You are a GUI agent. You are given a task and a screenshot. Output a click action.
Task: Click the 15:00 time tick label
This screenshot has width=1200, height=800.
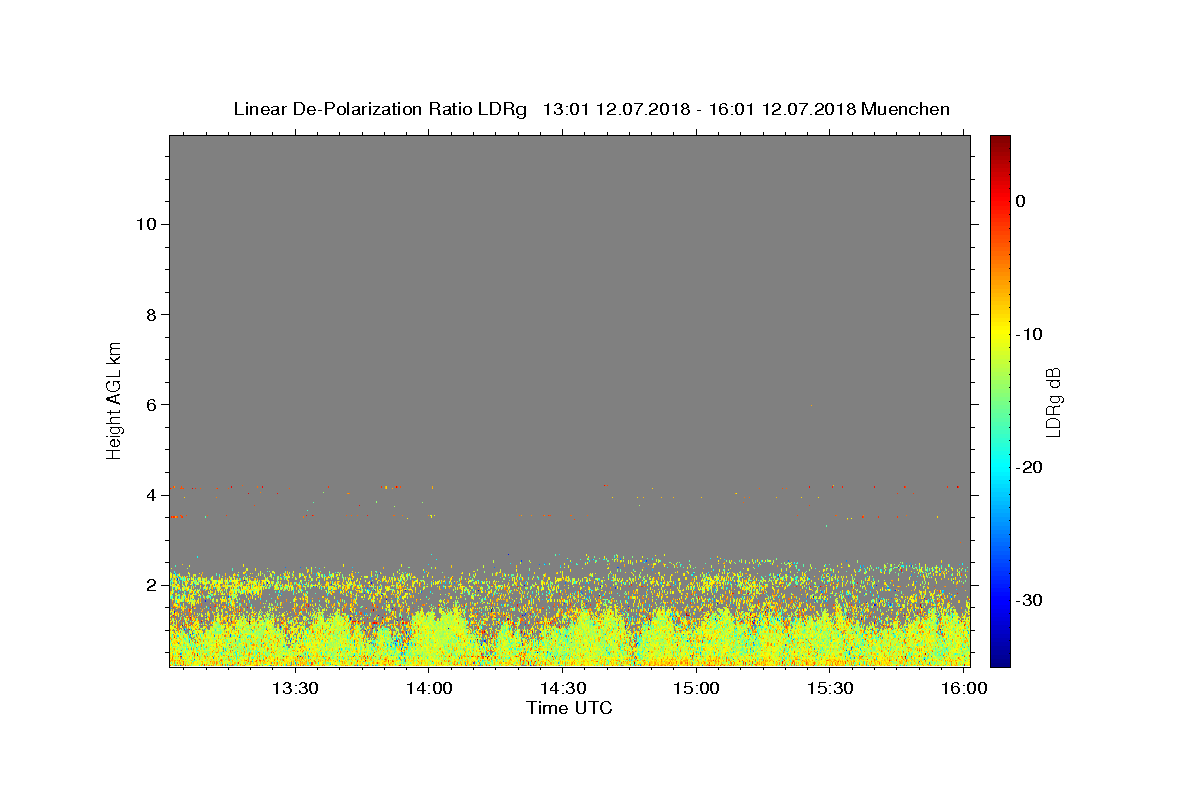tap(696, 688)
